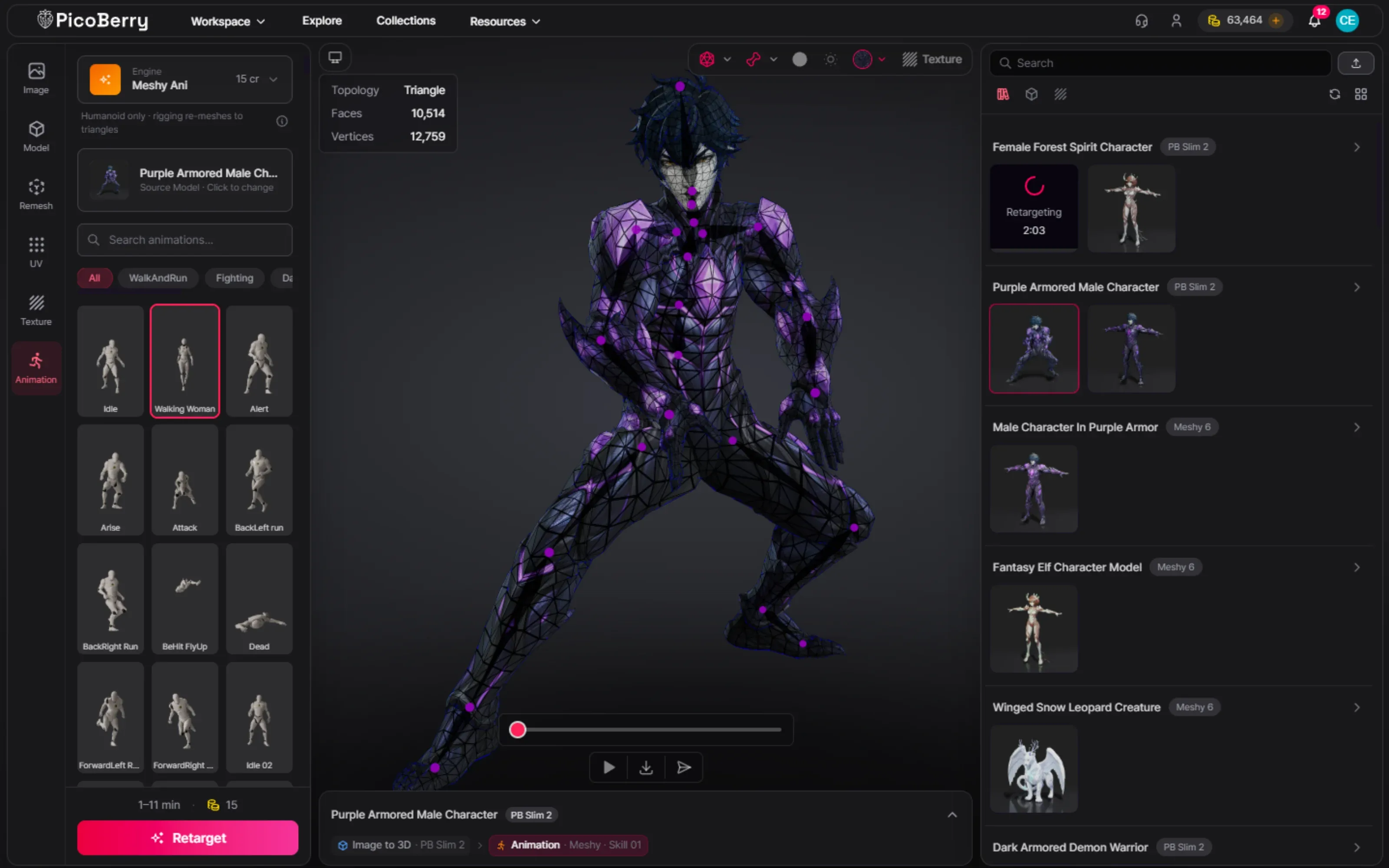The height and width of the screenshot is (868, 1389).
Task: Expand Winged Snow Leopard Creature group
Action: [1357, 707]
